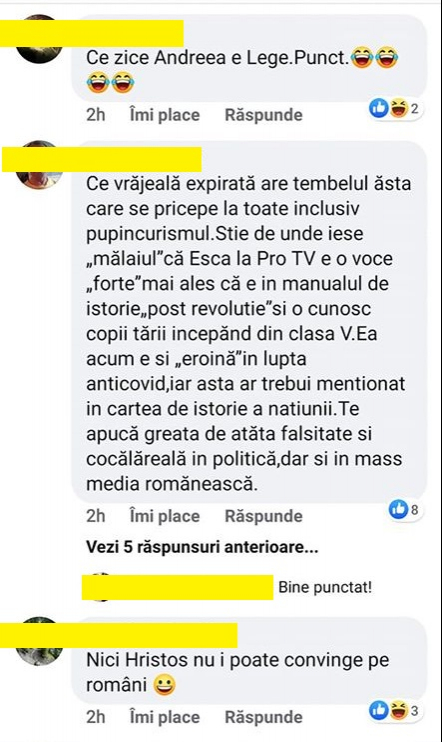This screenshot has width=442, height=742.
Task: Click 2h timestamp under media românească comment
Action: point(96,516)
